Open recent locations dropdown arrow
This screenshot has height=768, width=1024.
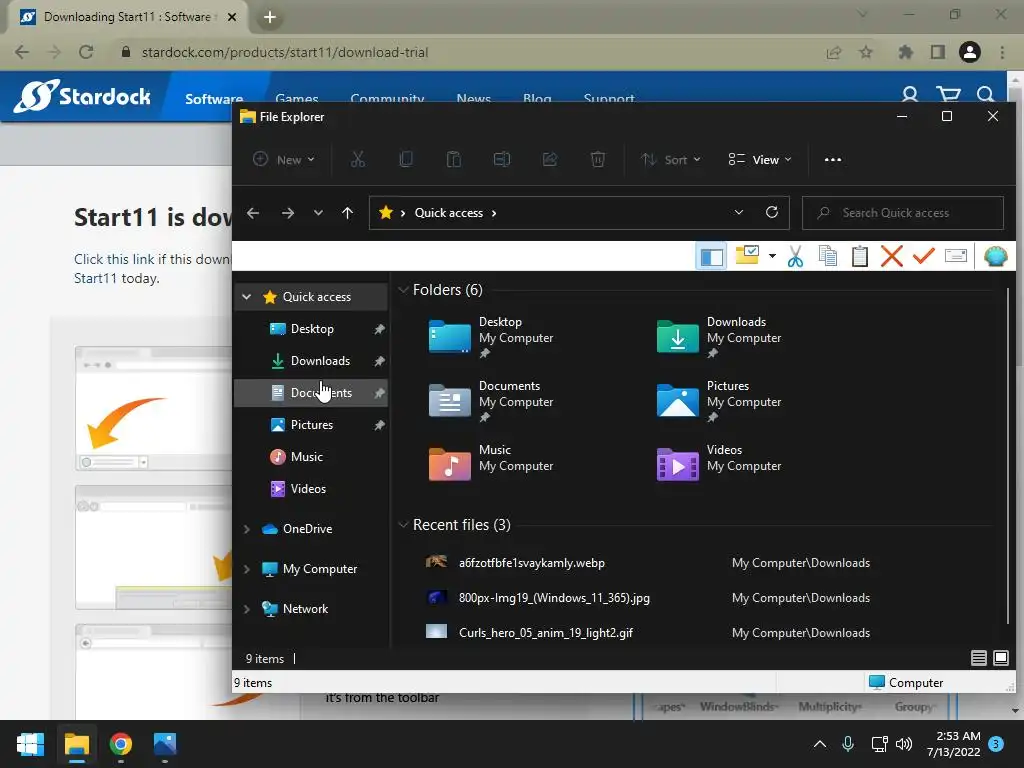pos(318,213)
